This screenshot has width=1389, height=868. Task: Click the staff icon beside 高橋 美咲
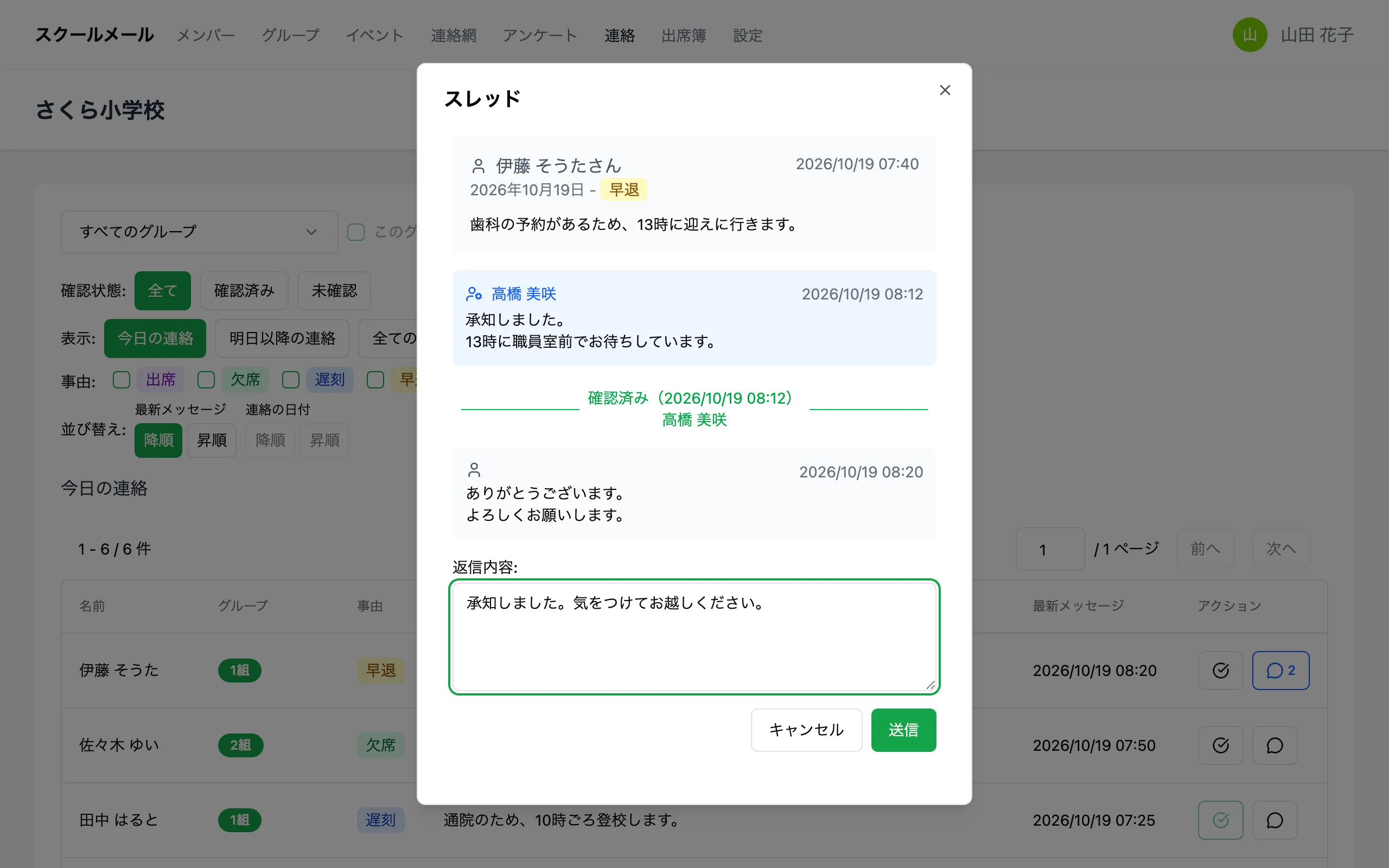(474, 294)
